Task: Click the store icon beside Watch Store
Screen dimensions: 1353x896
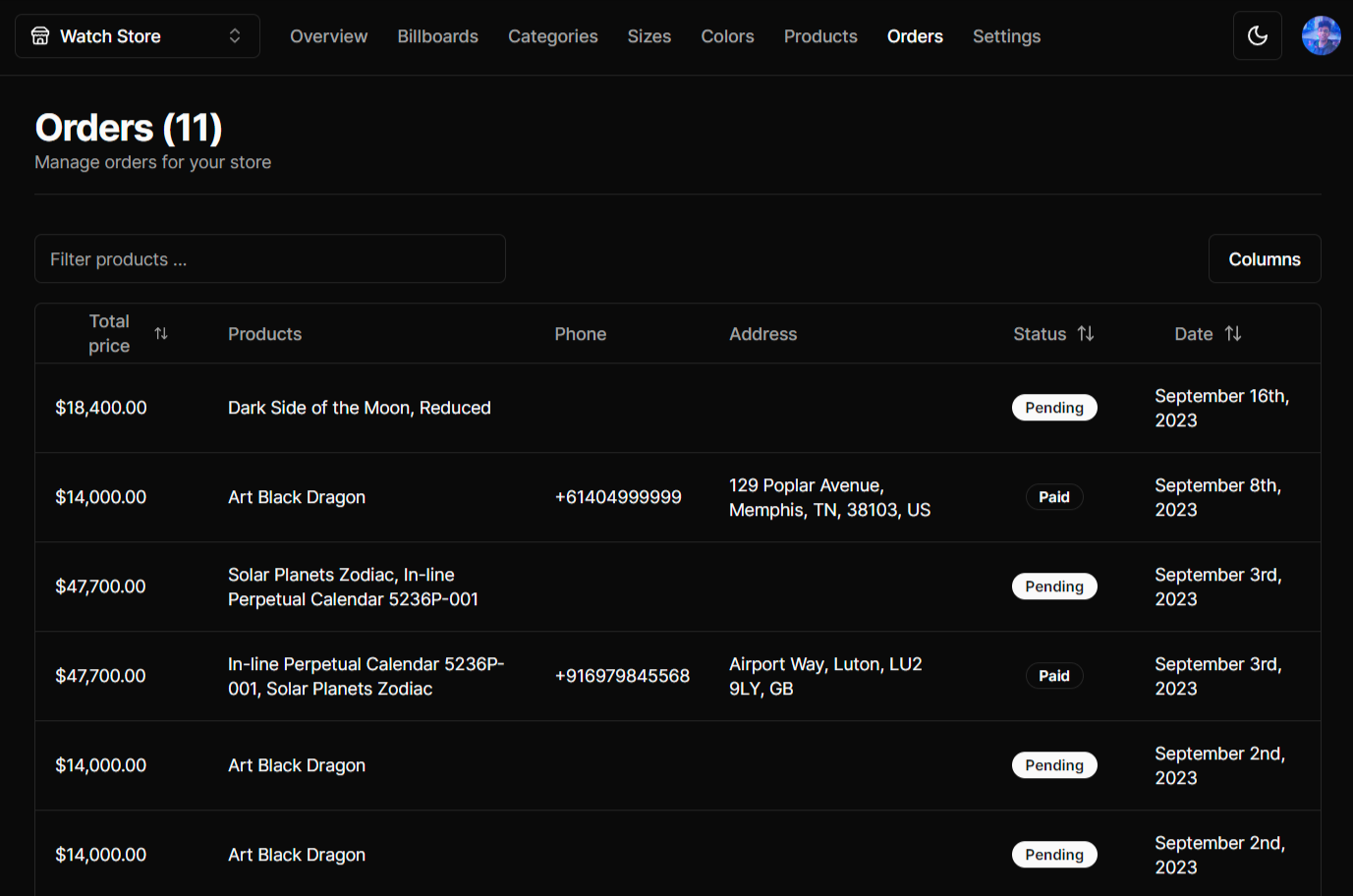Action: click(40, 36)
